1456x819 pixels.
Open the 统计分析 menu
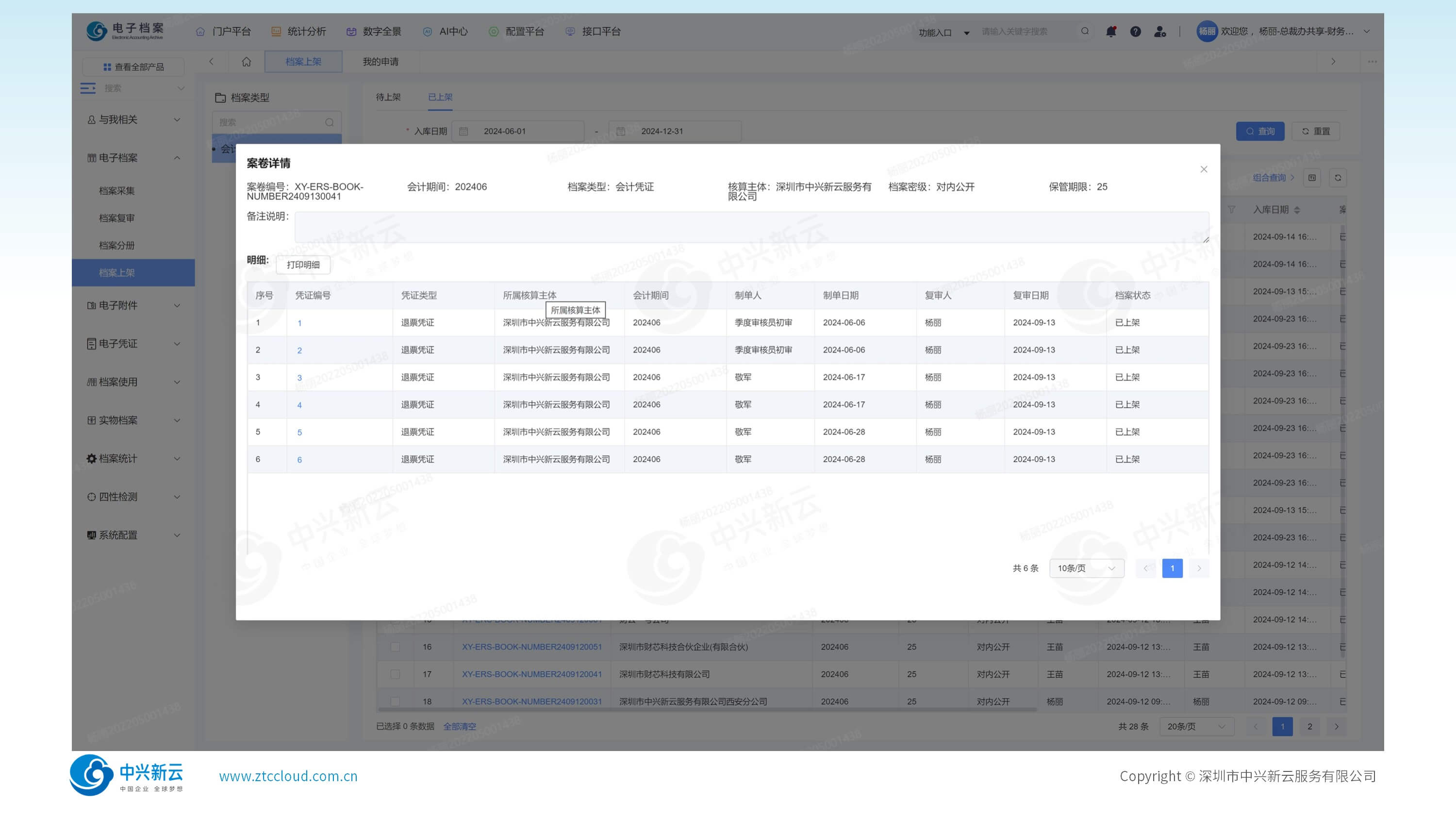point(298,32)
